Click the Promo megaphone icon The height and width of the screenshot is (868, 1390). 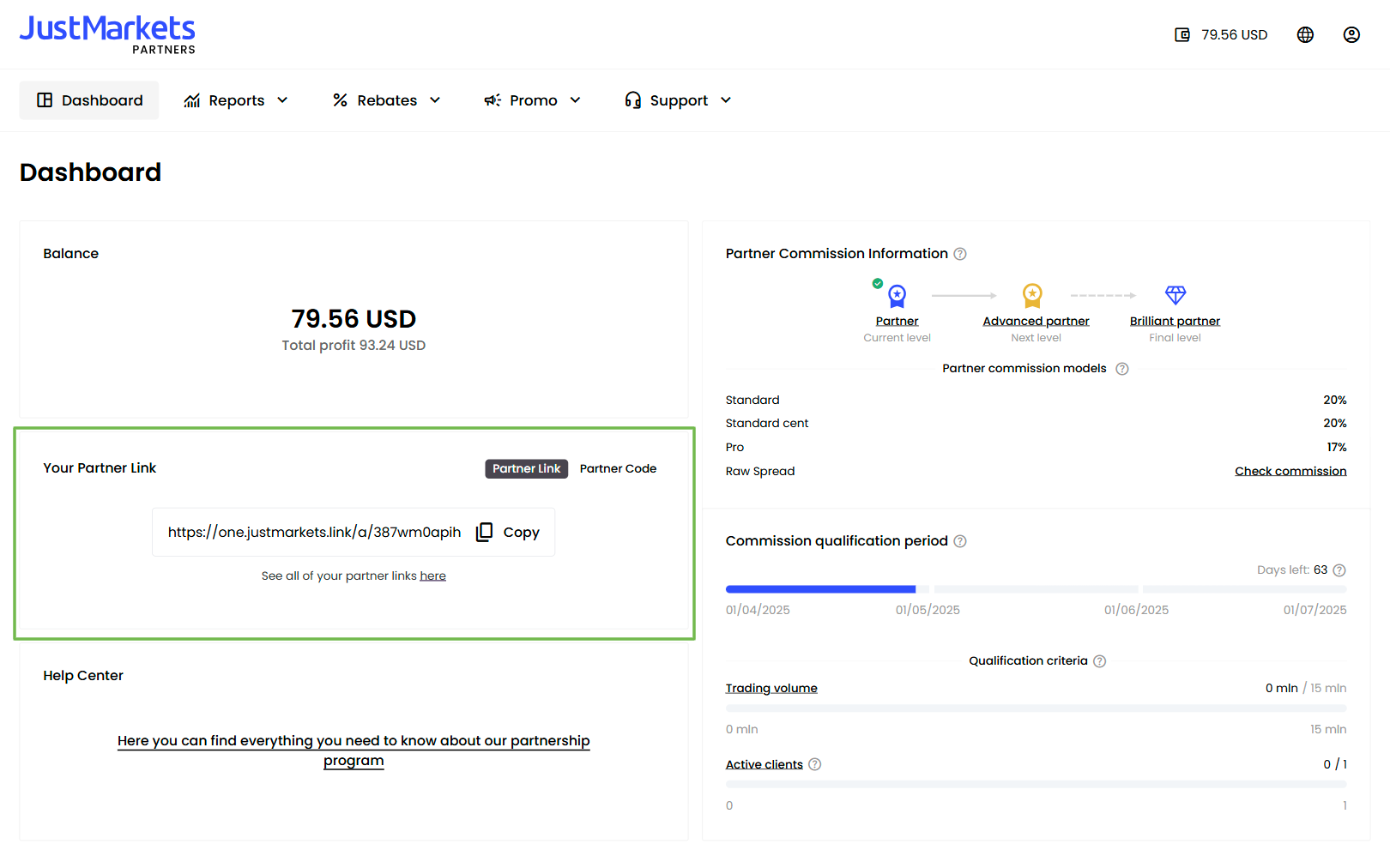click(x=493, y=100)
